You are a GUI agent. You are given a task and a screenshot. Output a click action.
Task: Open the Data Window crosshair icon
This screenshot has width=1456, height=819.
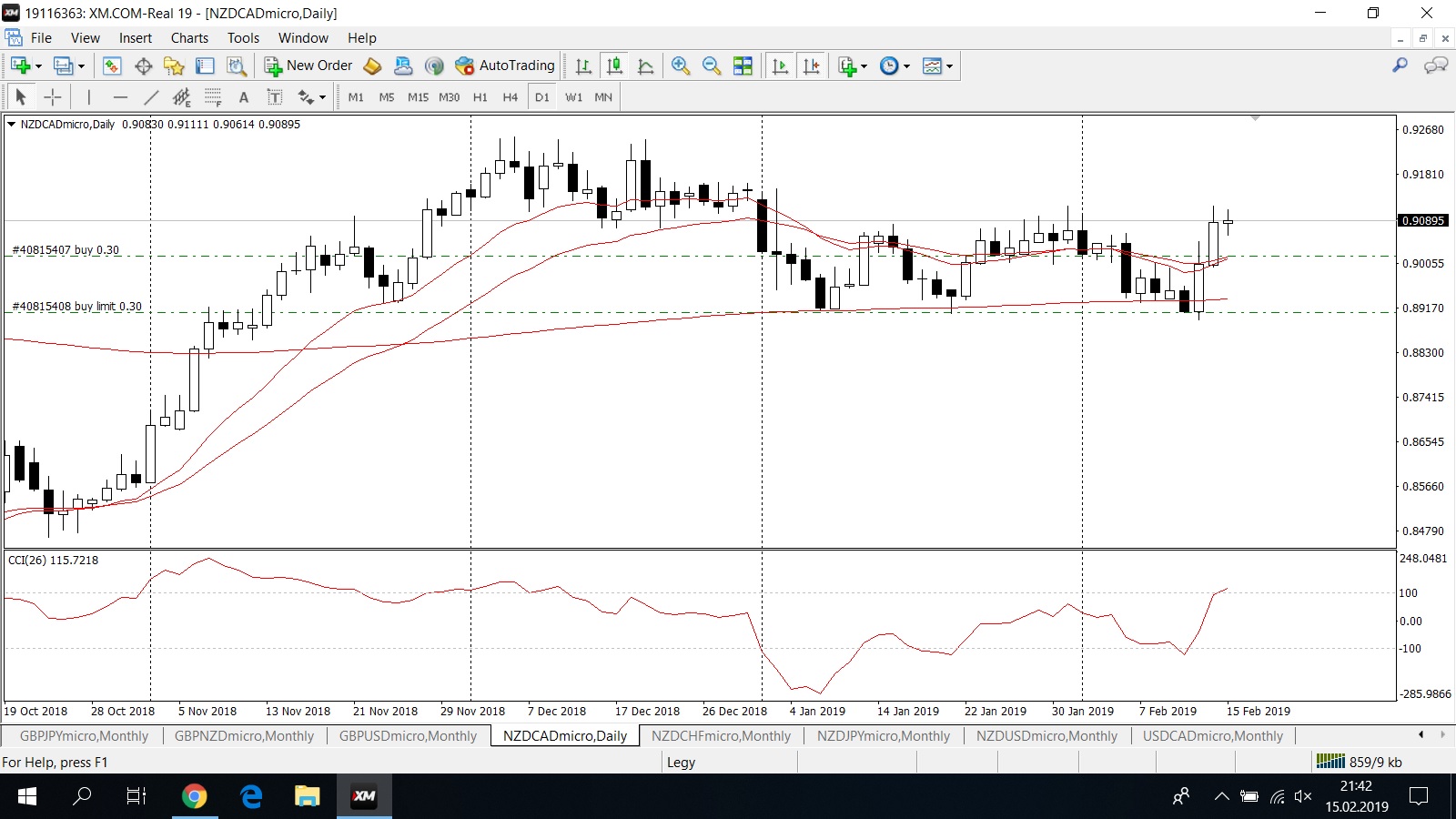pyautogui.click(x=143, y=66)
